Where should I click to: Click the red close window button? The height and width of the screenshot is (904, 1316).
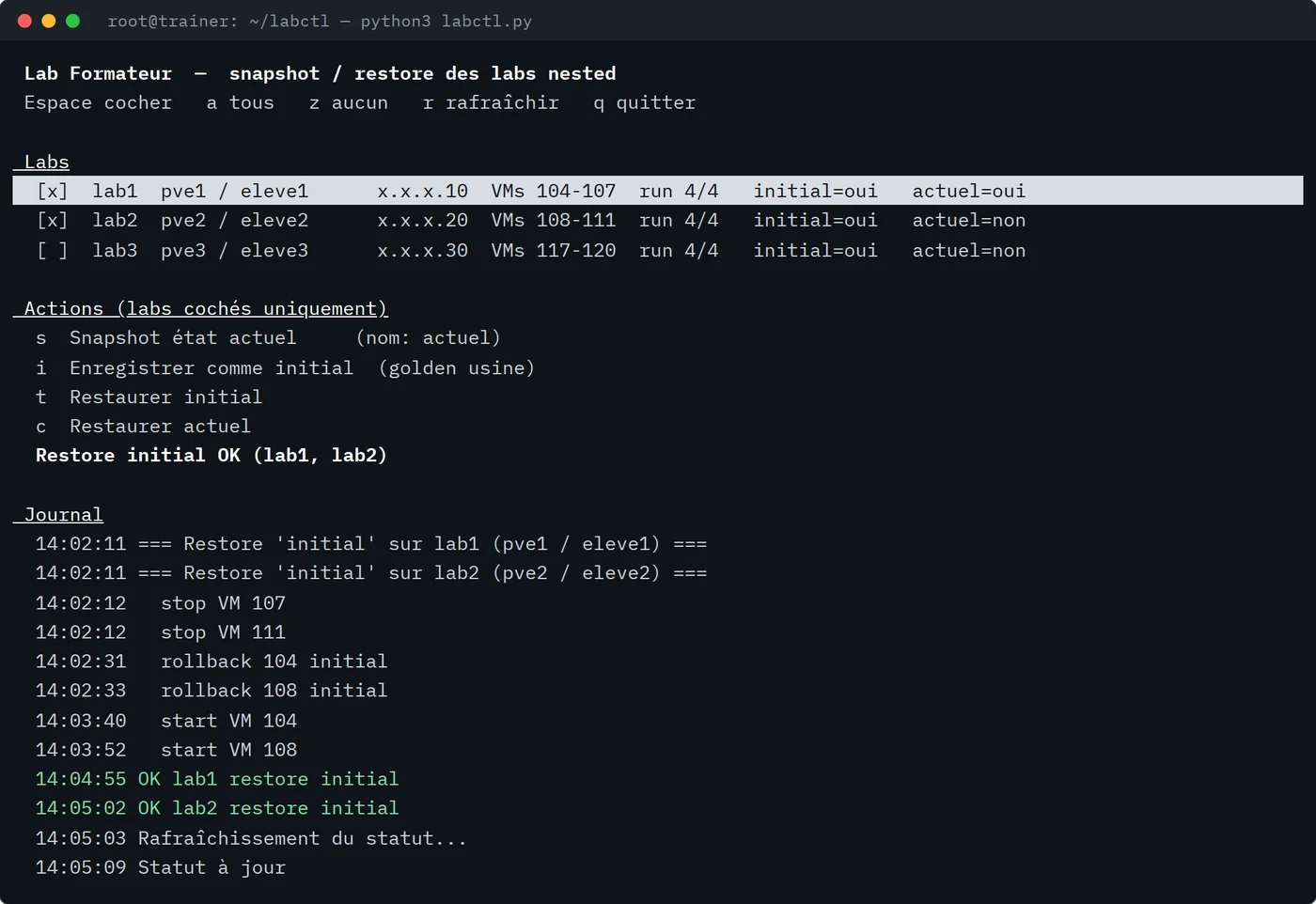tap(24, 21)
